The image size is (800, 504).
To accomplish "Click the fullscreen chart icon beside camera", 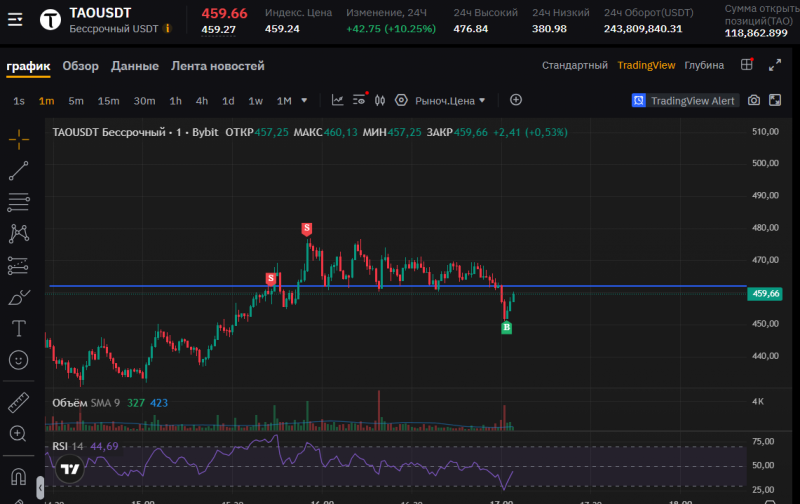I will 775,100.
